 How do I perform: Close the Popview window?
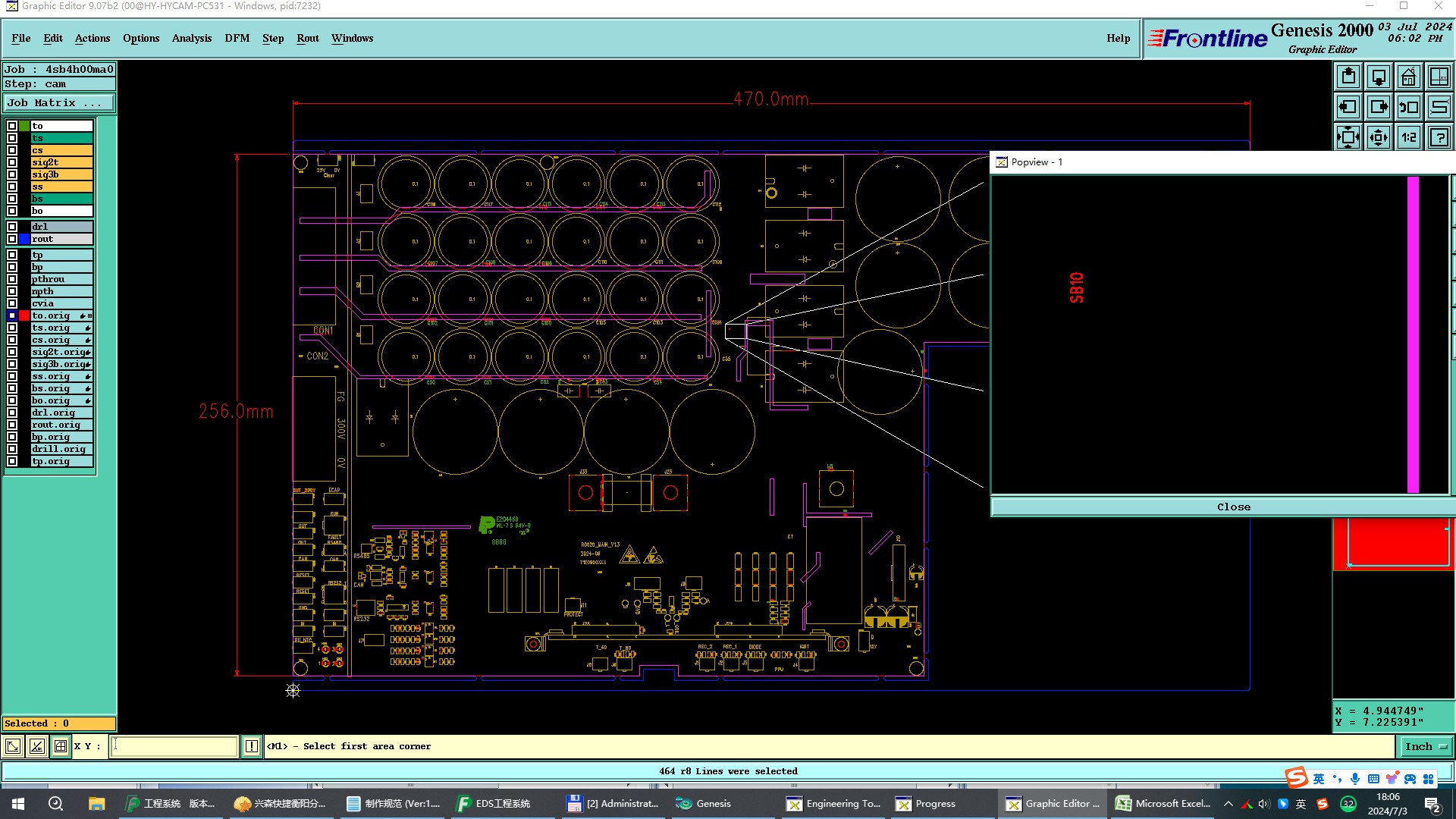1233,507
